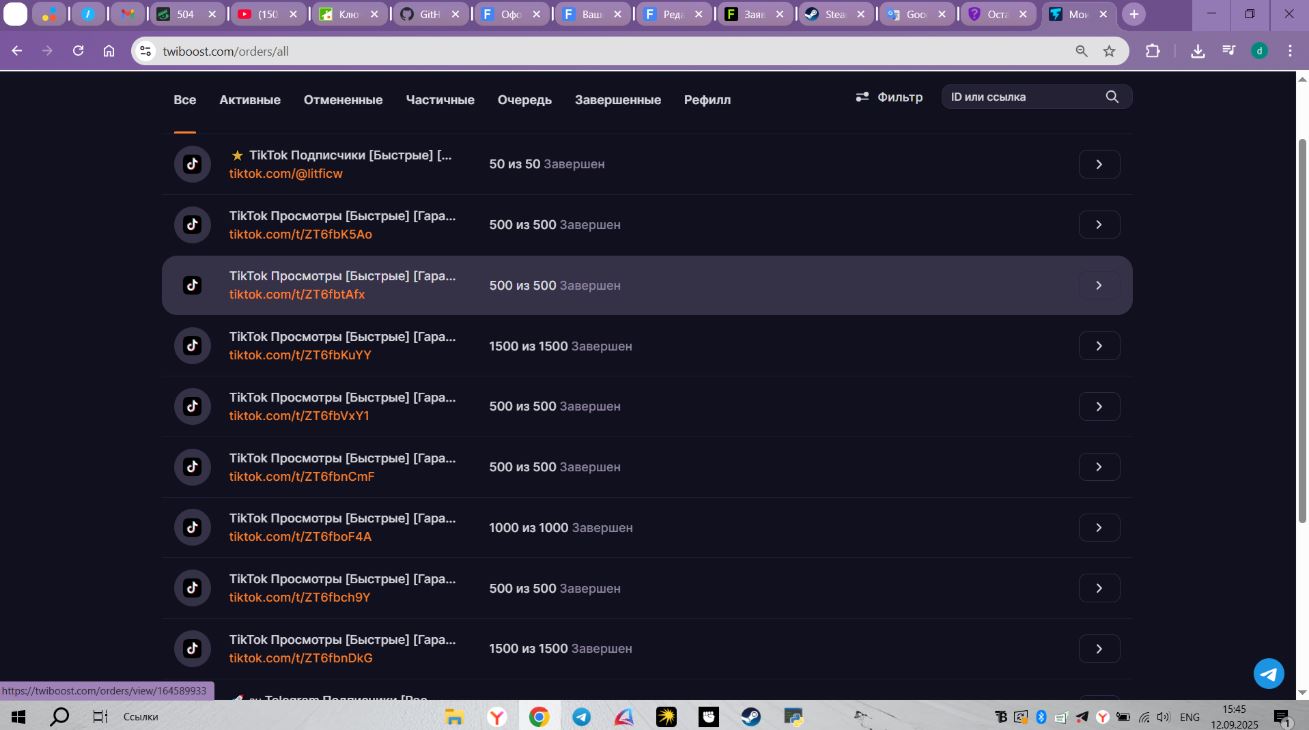Focus the ID или ссылка search field
The width and height of the screenshot is (1309, 730).
click(1037, 97)
